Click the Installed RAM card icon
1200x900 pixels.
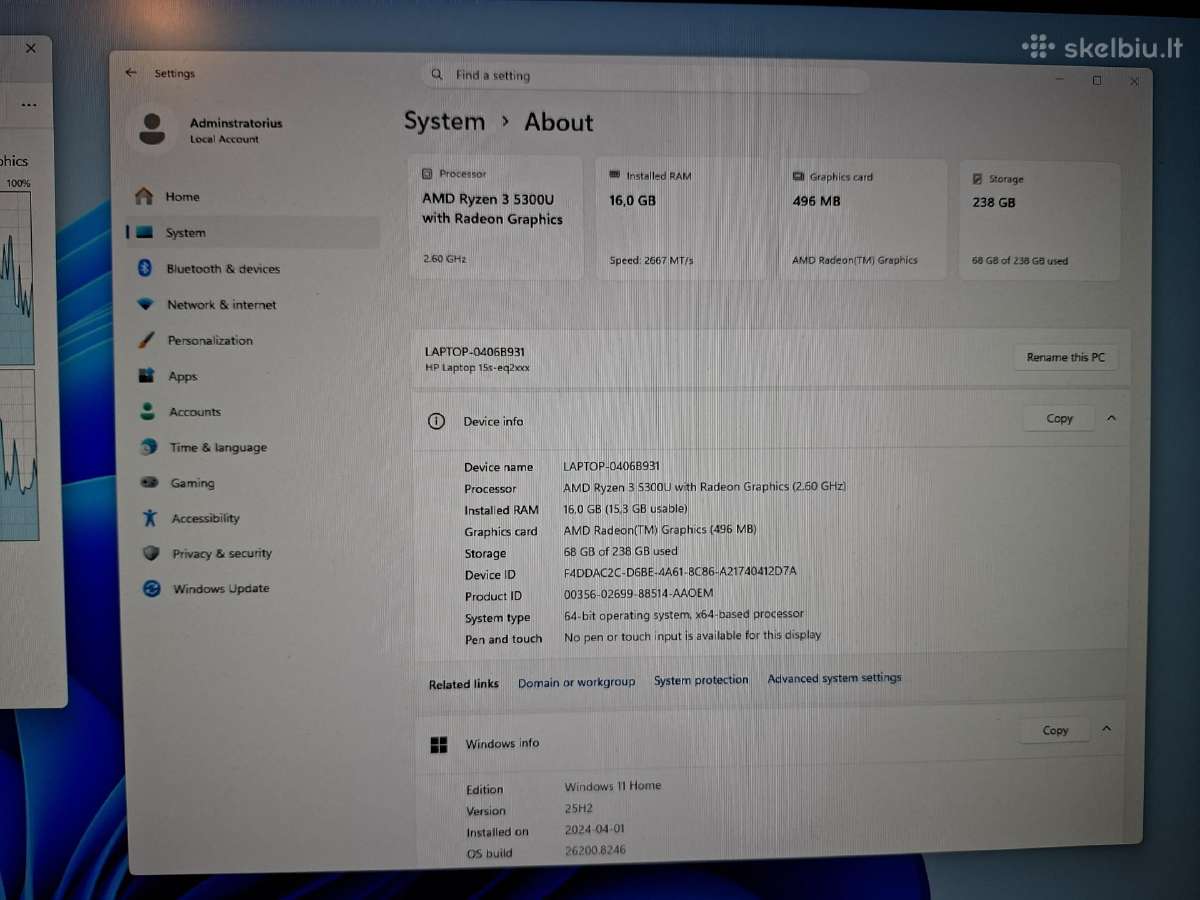coord(615,175)
